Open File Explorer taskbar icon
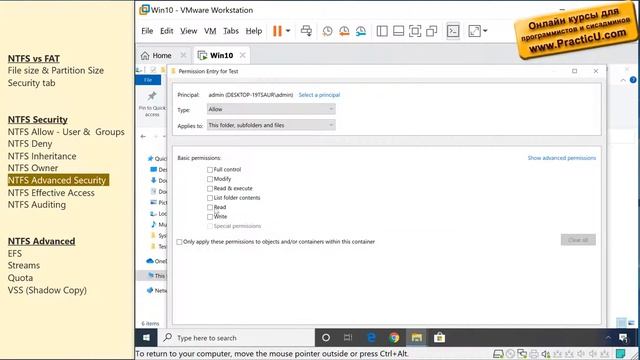640x360 pixels. pyautogui.click(x=416, y=338)
